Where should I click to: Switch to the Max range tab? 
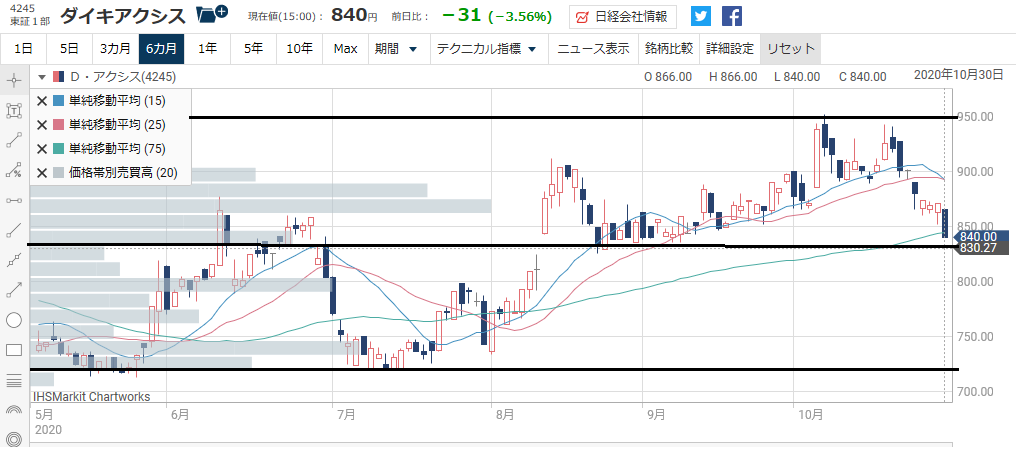coord(345,49)
